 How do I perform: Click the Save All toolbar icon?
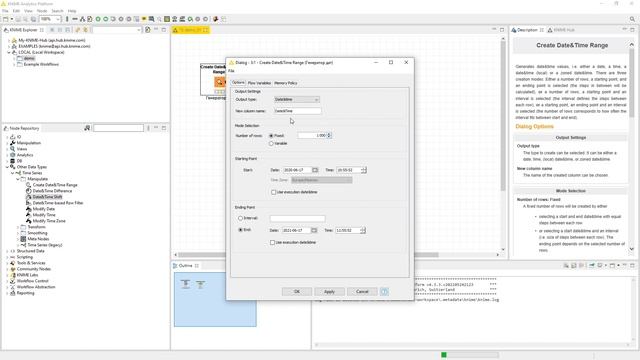[x=33, y=19]
